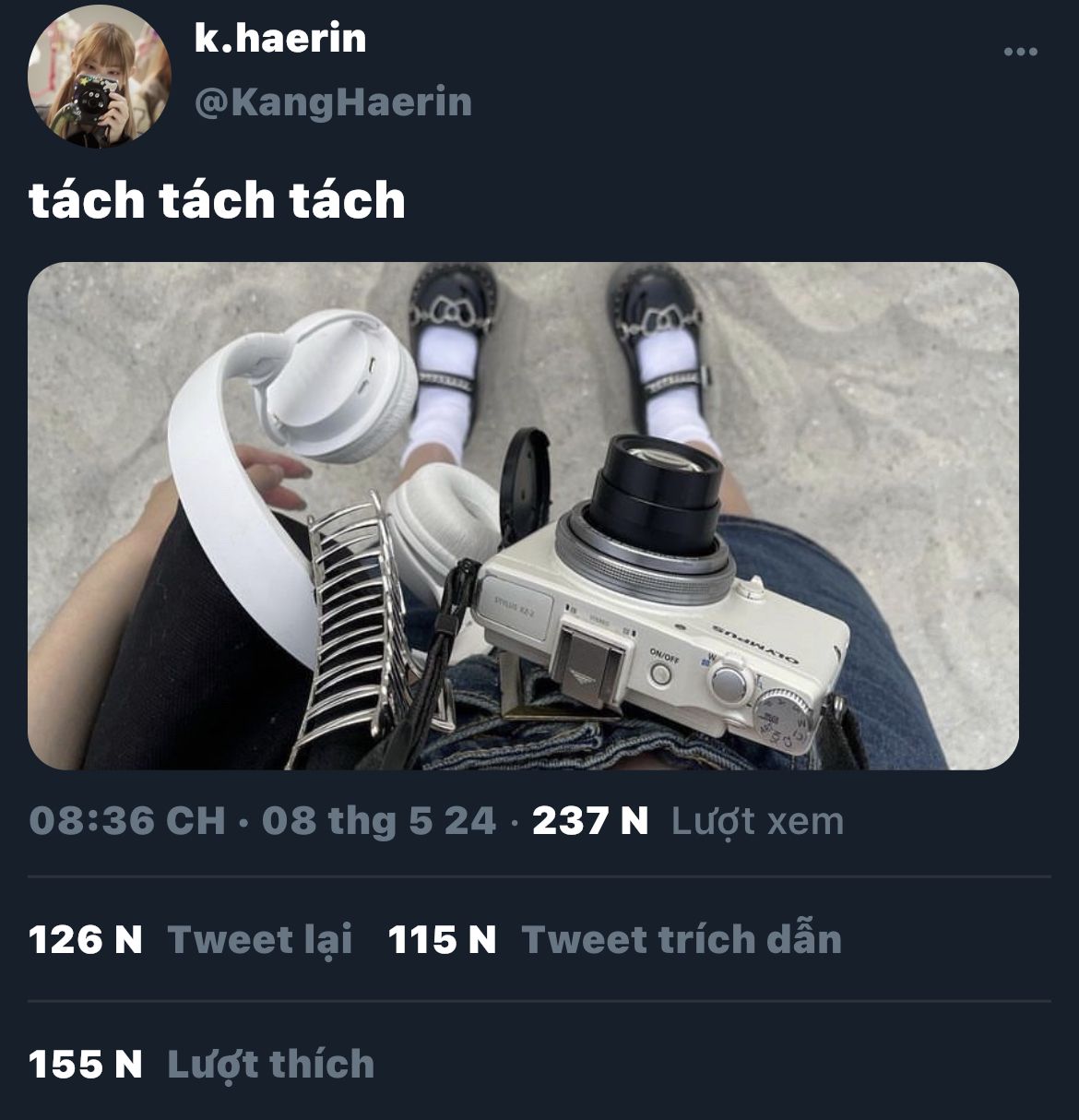
Task: Open the @KangHaerin handle link
Action: coord(333,101)
